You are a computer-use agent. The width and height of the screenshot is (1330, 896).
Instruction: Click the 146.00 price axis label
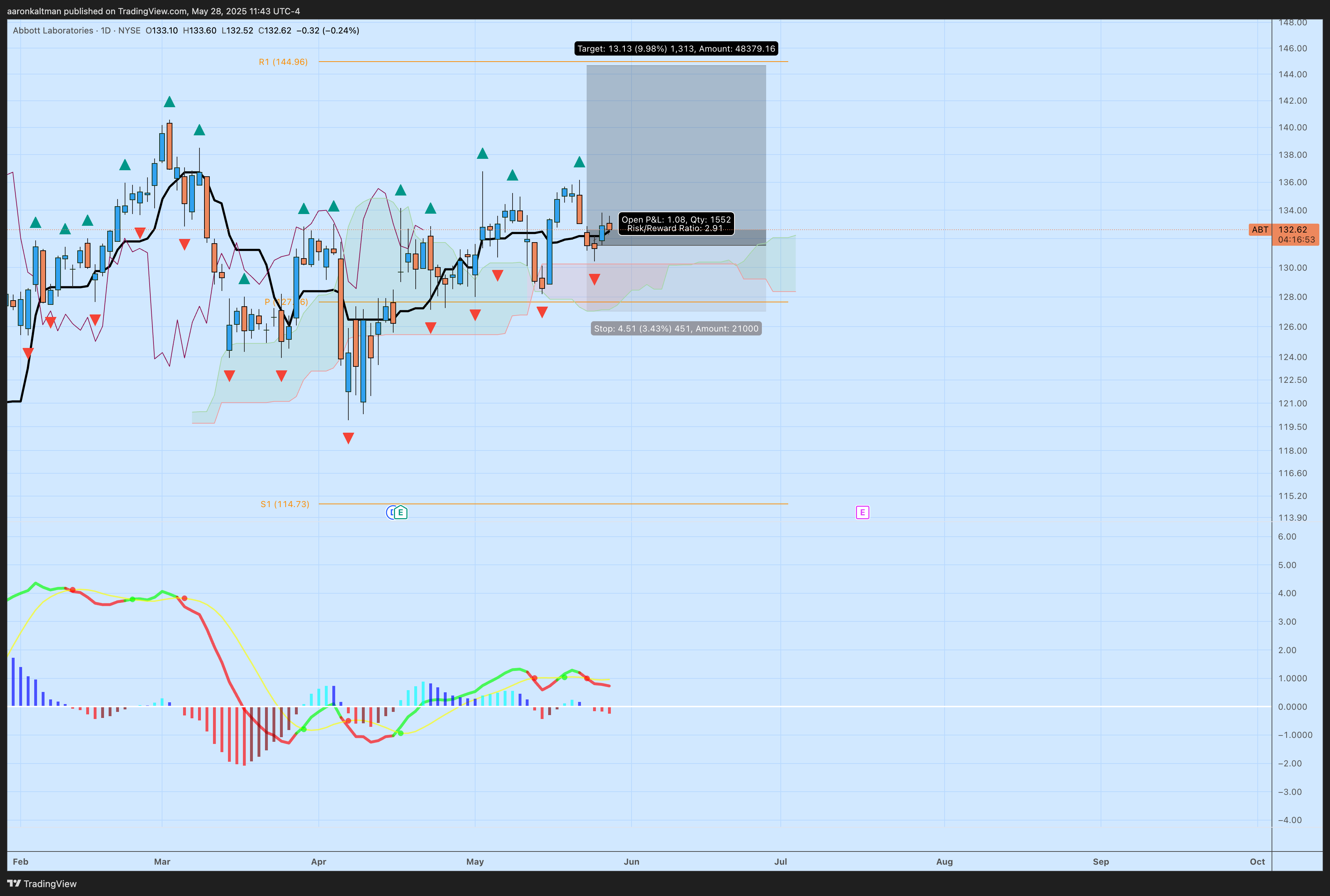(1293, 48)
